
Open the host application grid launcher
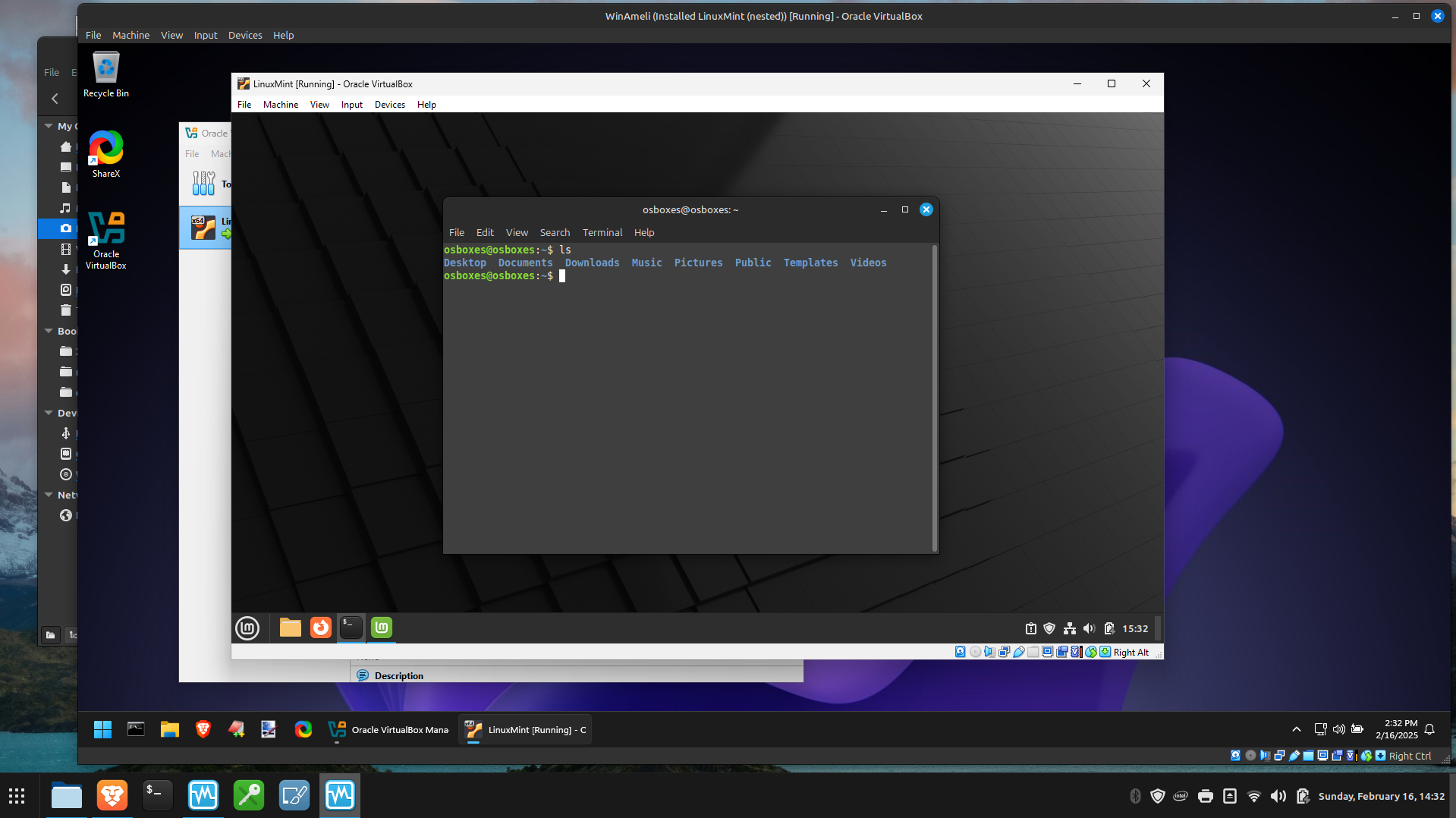point(17,796)
